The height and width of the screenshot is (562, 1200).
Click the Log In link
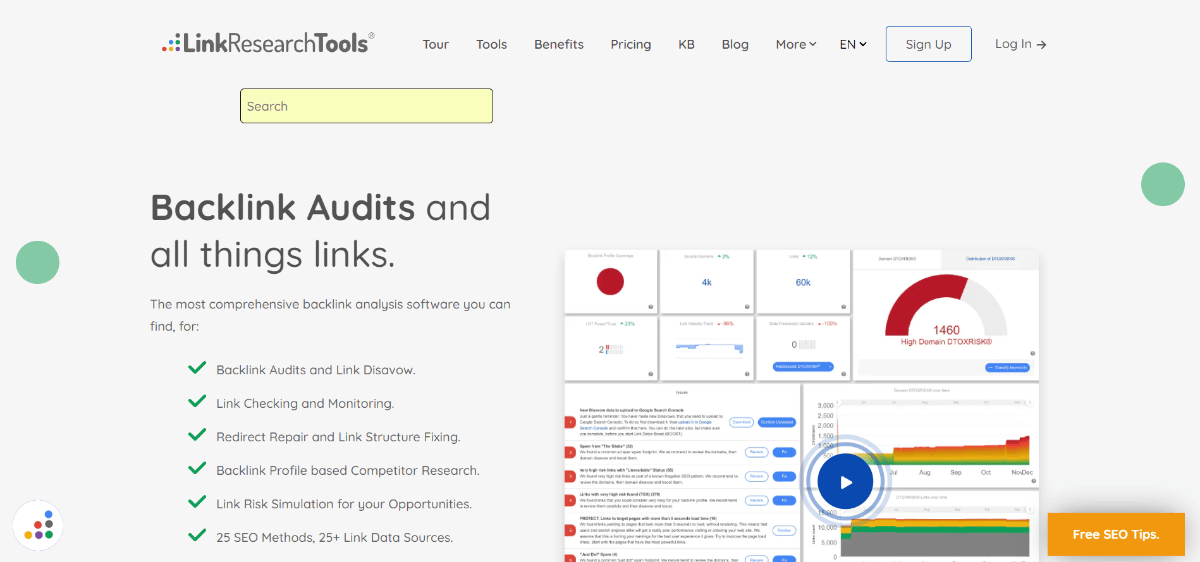click(x=1021, y=44)
